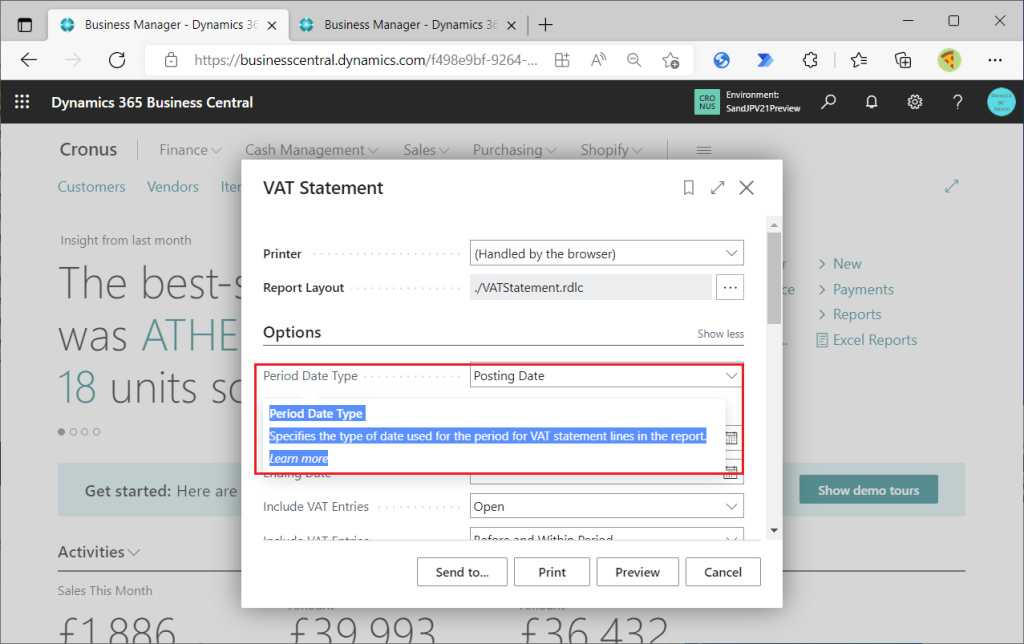Switch to the first Business Manager browser tab
The image size is (1024, 644).
coord(168,25)
